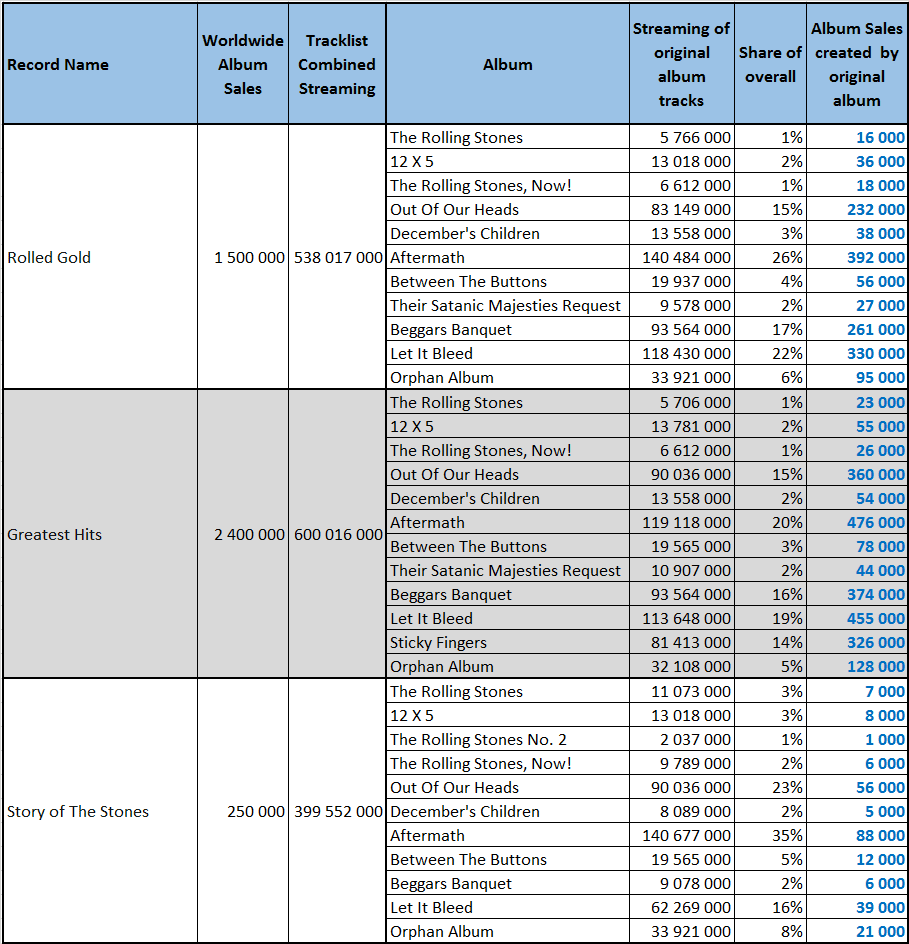Viewport: 909px width, 944px height.
Task: Select the 81 413 000 streaming value
Action: coord(690,642)
